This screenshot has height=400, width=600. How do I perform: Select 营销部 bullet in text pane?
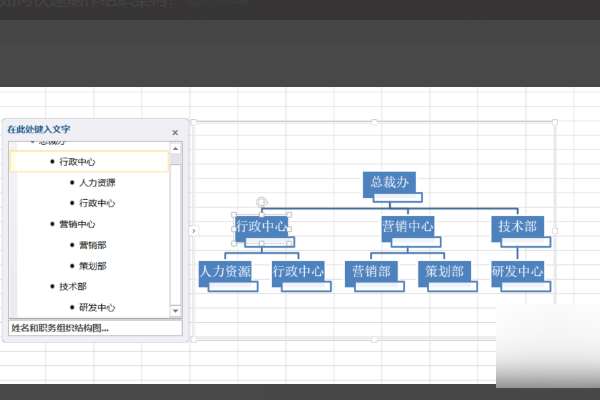(93, 245)
